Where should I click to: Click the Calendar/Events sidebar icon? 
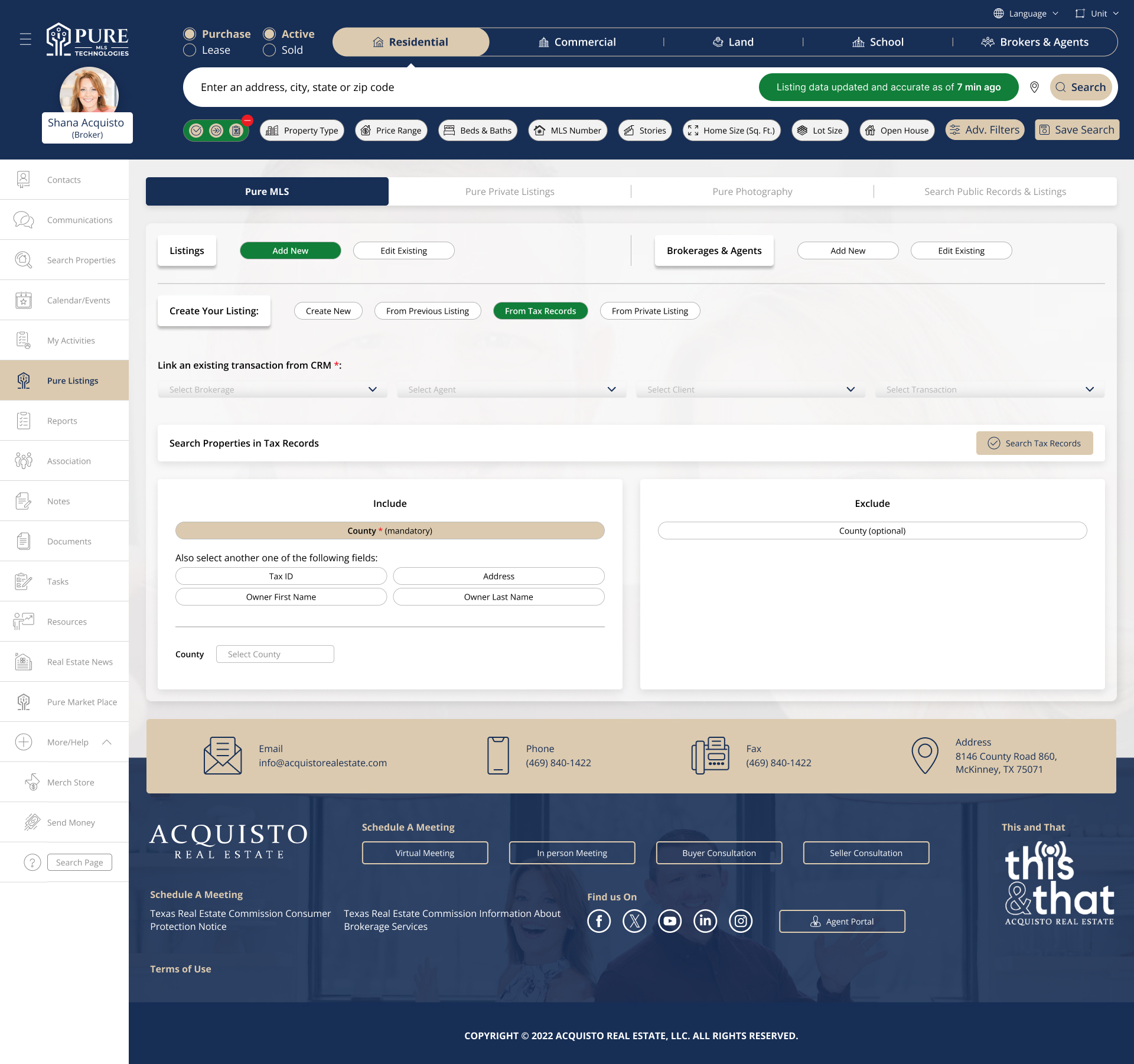point(24,300)
